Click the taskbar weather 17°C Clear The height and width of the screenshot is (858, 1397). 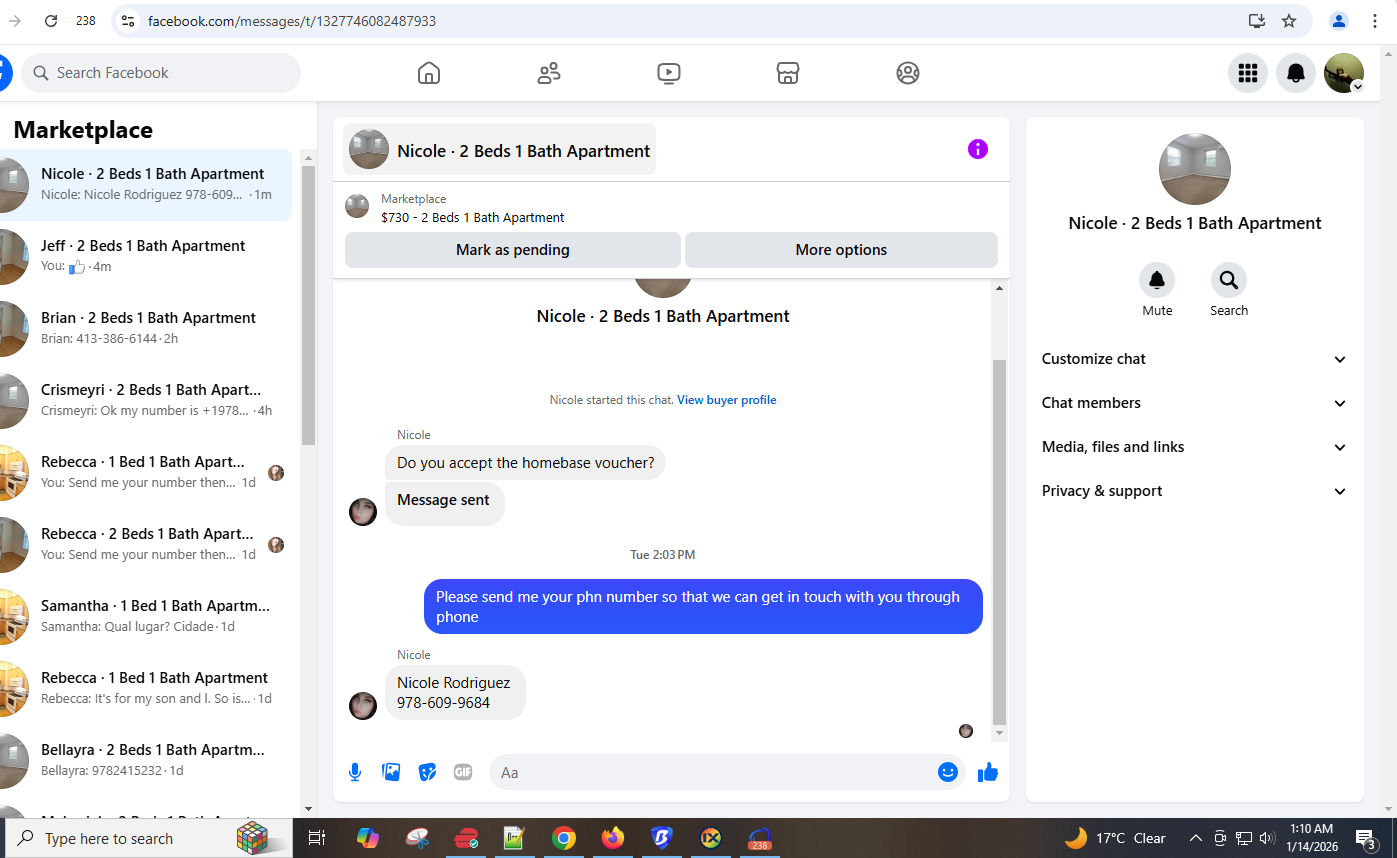coord(1115,838)
